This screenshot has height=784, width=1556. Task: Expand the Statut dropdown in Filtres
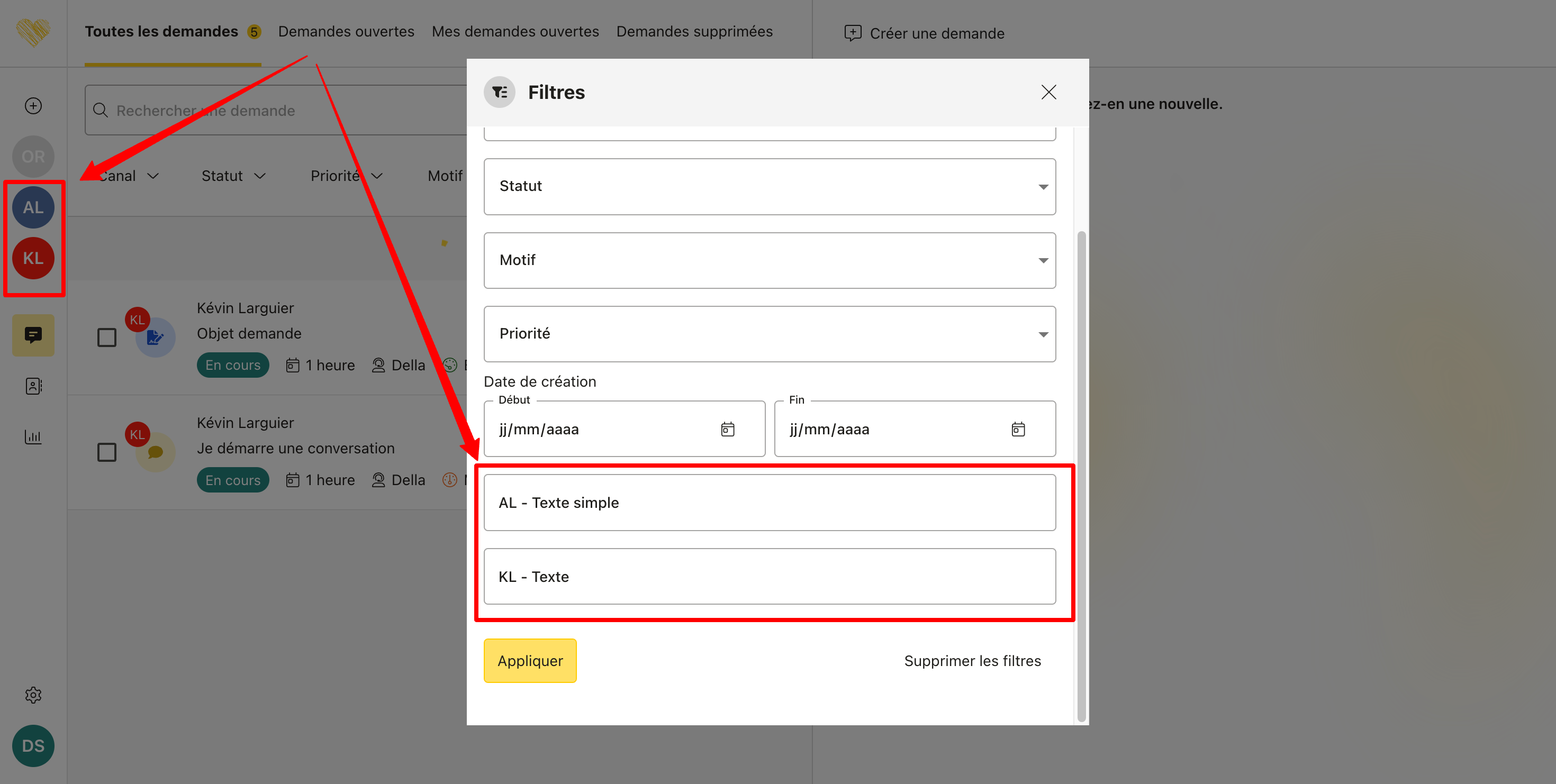click(x=769, y=187)
